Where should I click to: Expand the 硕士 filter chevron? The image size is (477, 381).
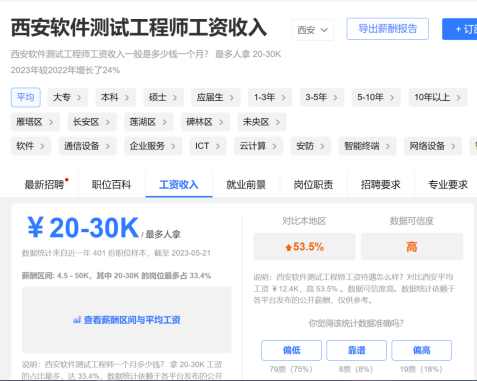coord(175,98)
